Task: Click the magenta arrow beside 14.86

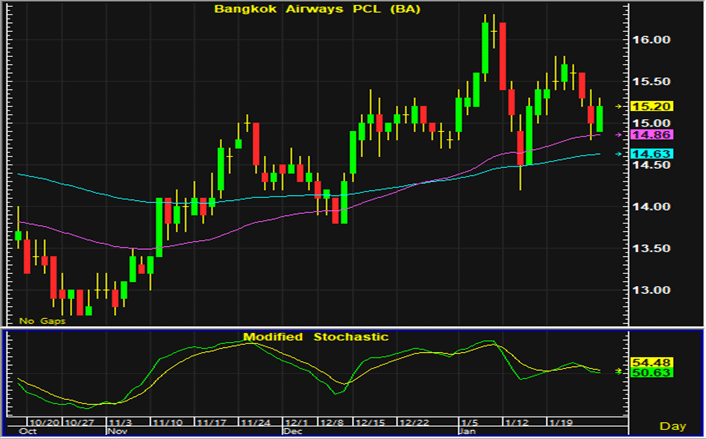Action: click(619, 134)
